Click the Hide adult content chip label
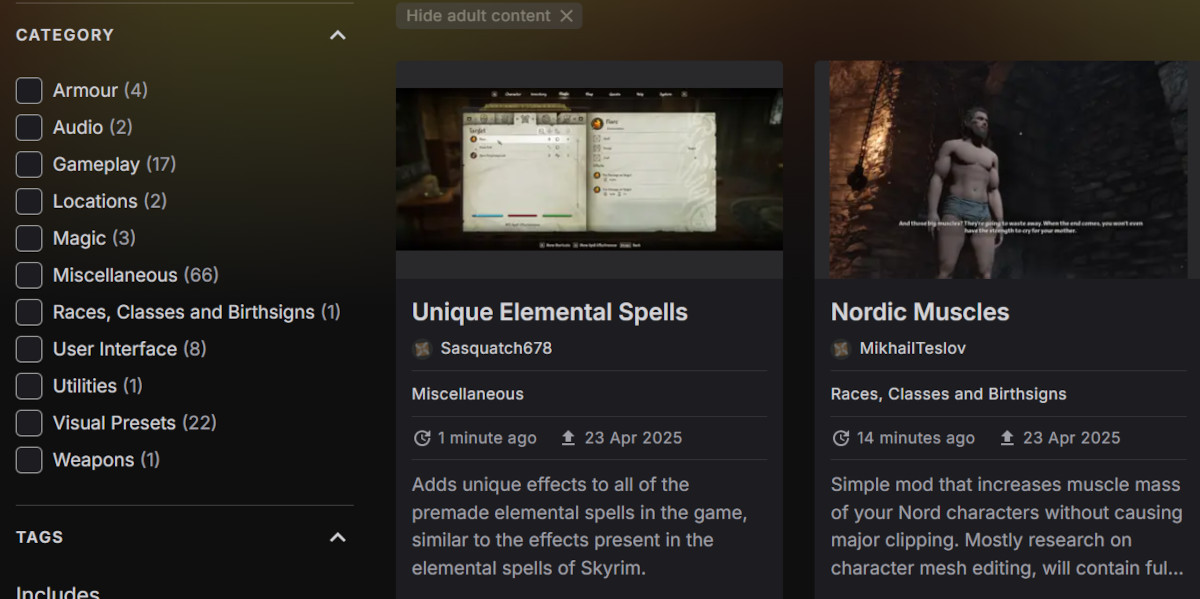 (478, 16)
